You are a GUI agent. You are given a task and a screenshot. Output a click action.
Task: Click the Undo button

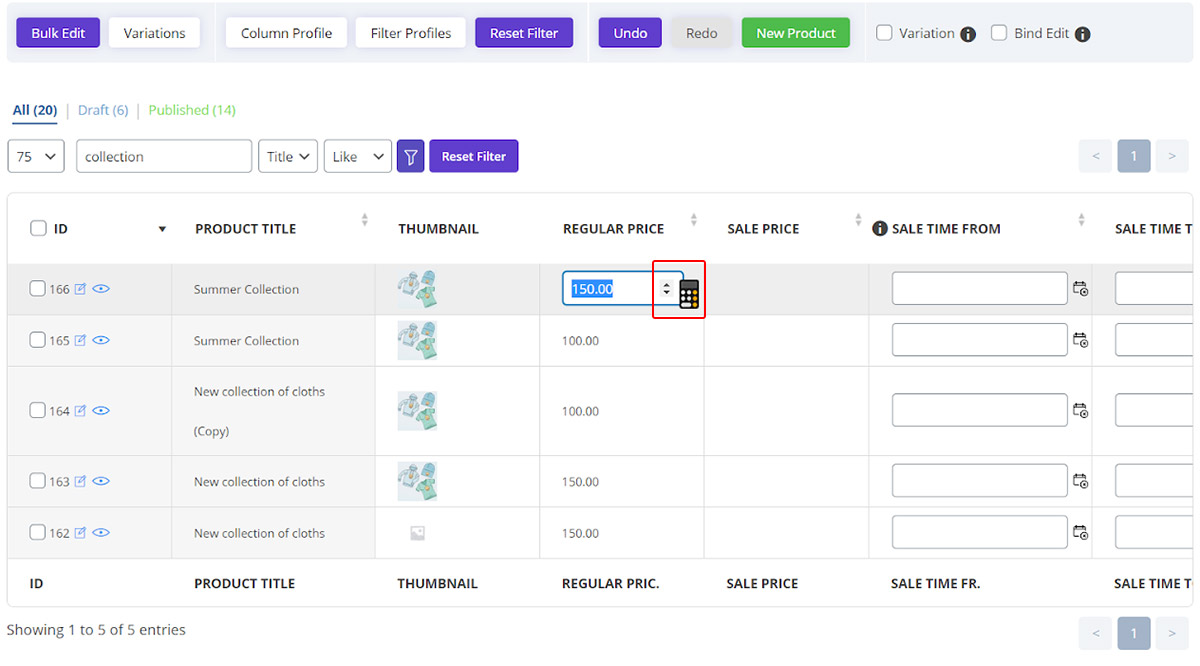tap(630, 33)
